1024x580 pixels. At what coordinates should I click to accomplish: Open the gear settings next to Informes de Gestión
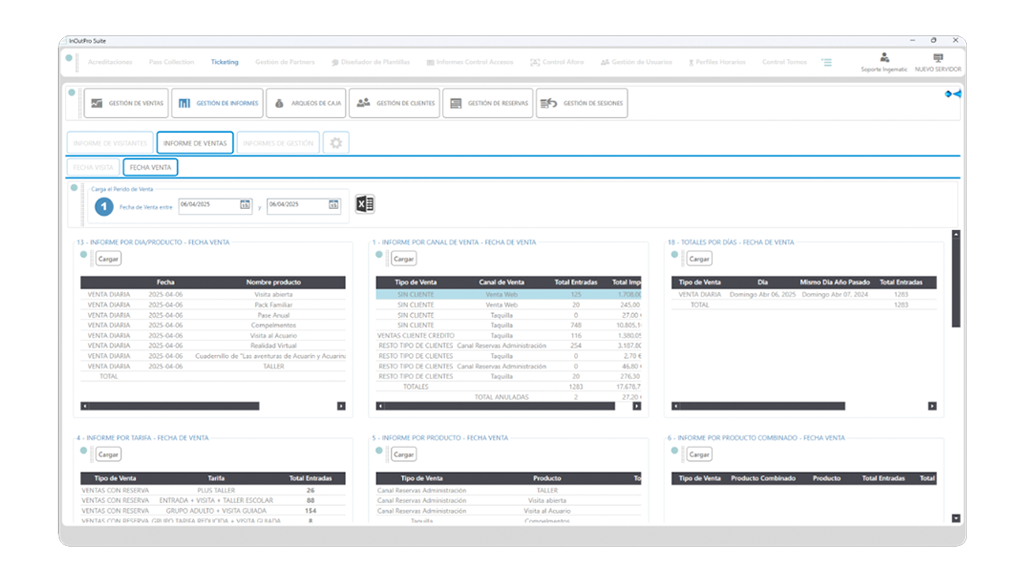(337, 143)
